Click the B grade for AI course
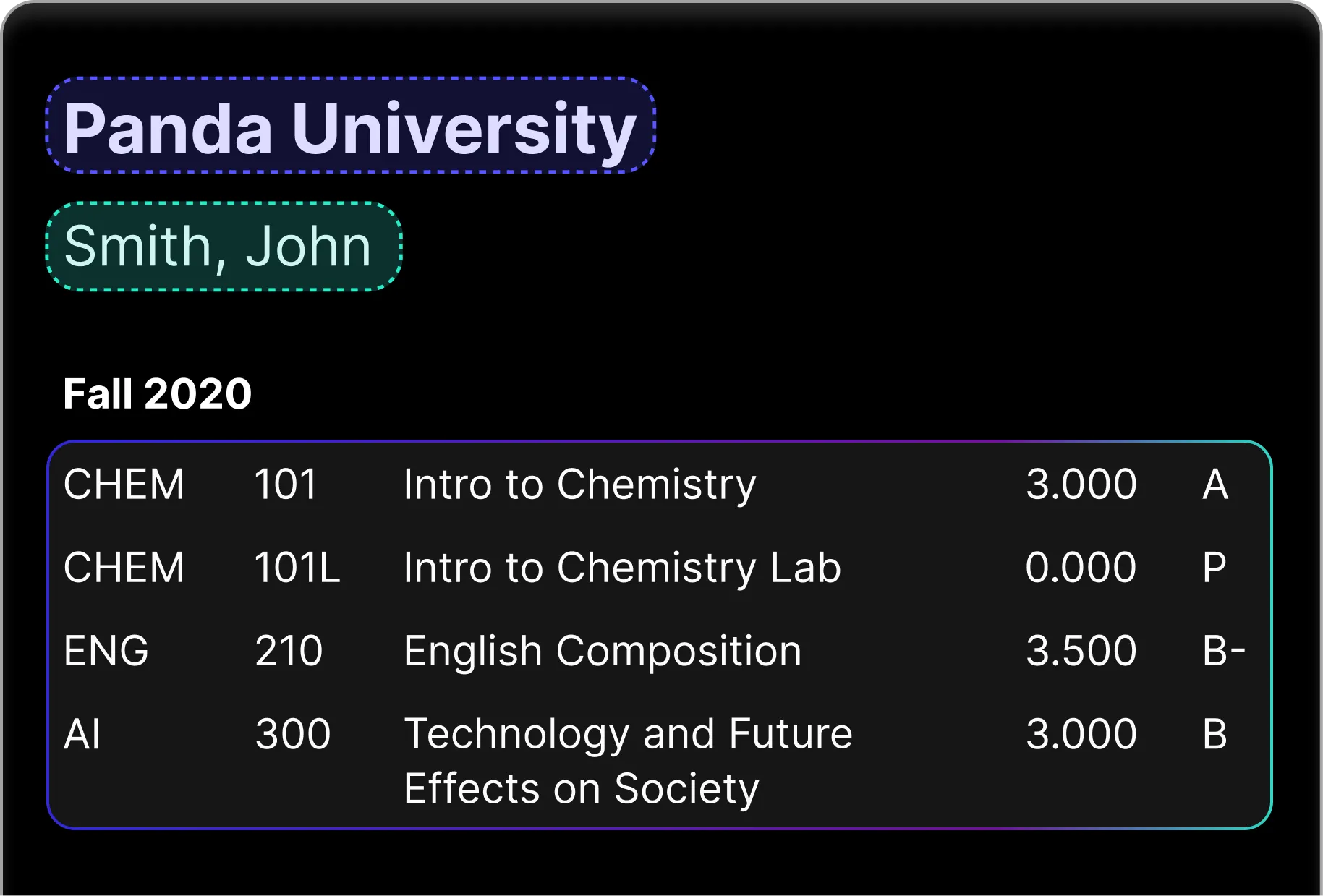The height and width of the screenshot is (896, 1323). click(1214, 734)
